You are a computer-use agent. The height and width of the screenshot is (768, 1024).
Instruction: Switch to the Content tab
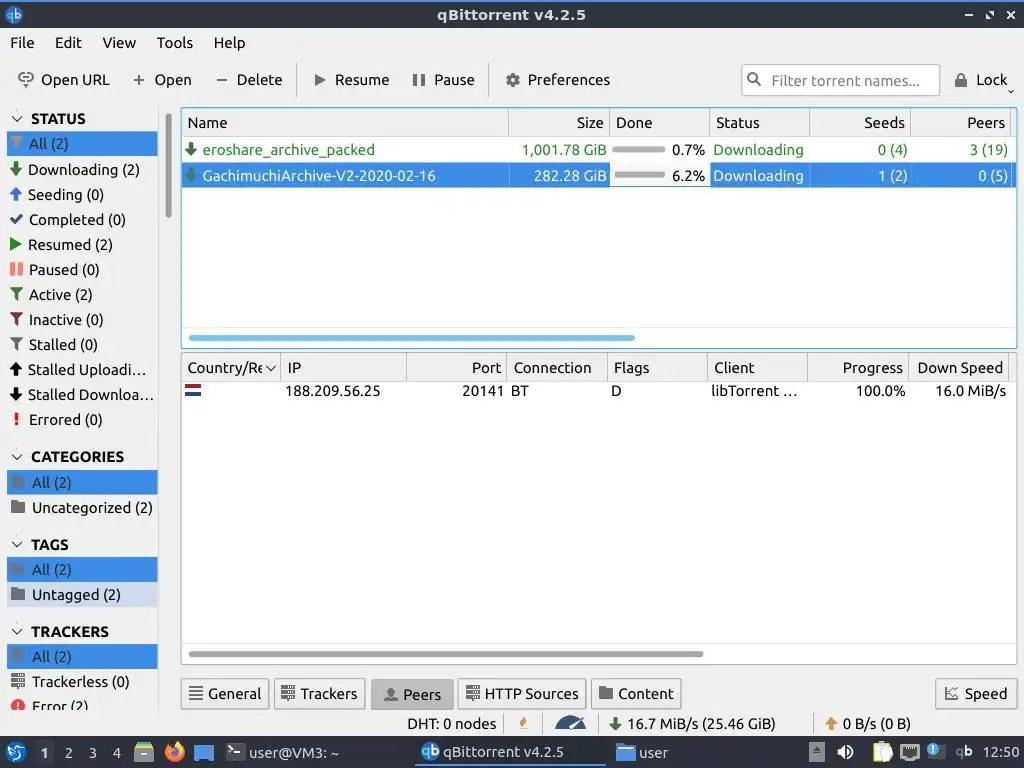coord(636,694)
